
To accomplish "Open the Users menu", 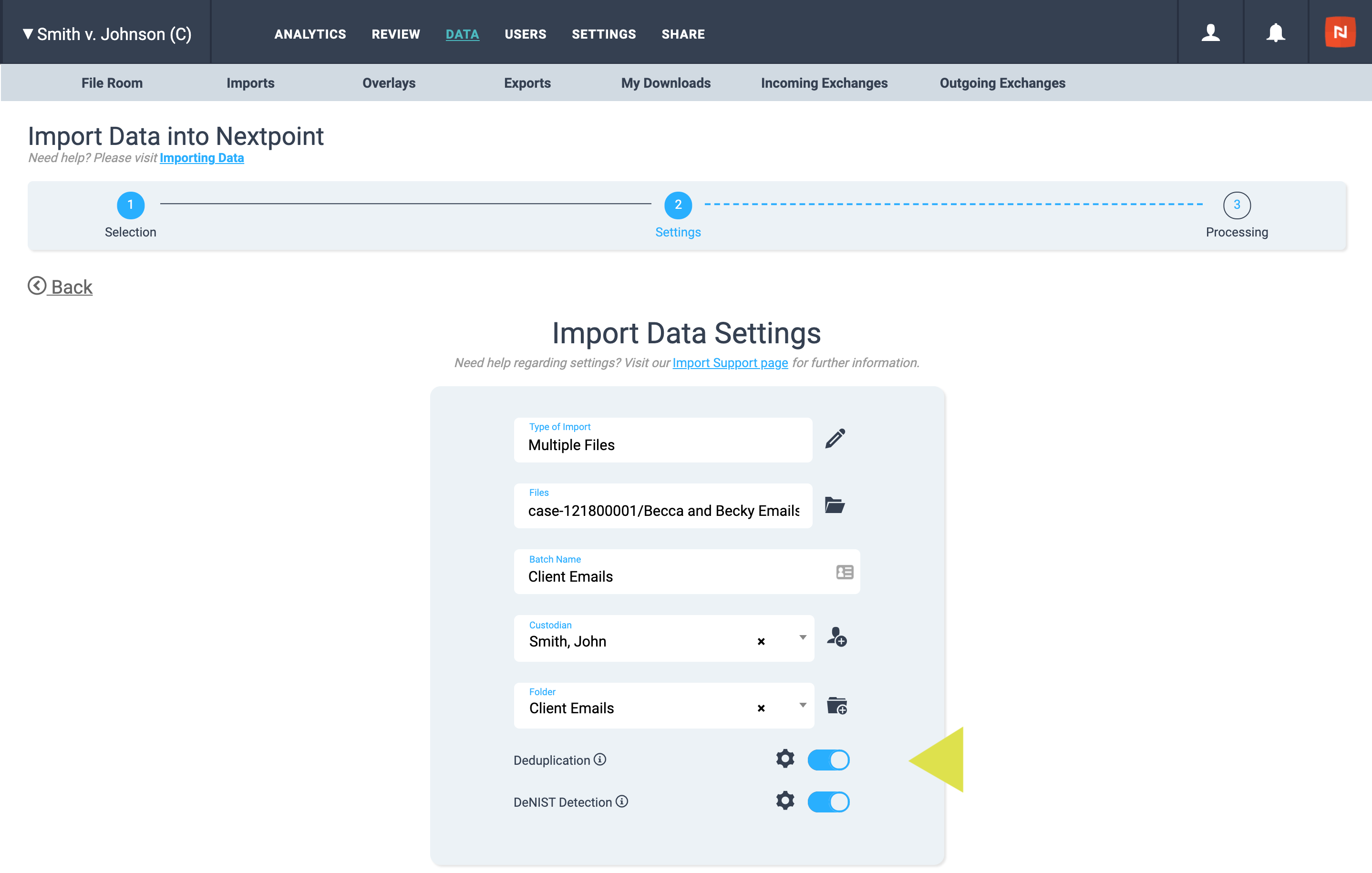I will 526,34.
